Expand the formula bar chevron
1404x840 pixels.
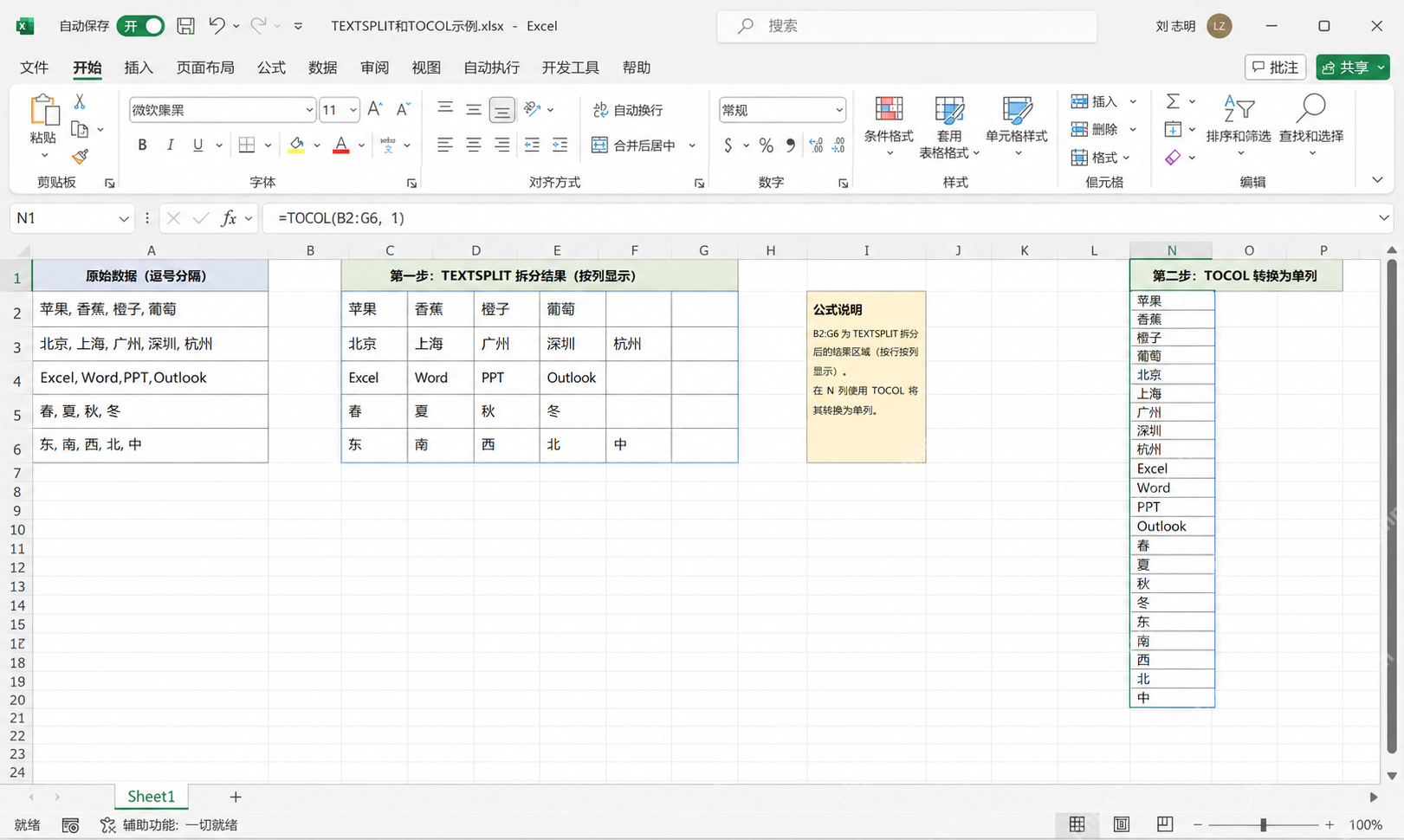coord(1383,218)
